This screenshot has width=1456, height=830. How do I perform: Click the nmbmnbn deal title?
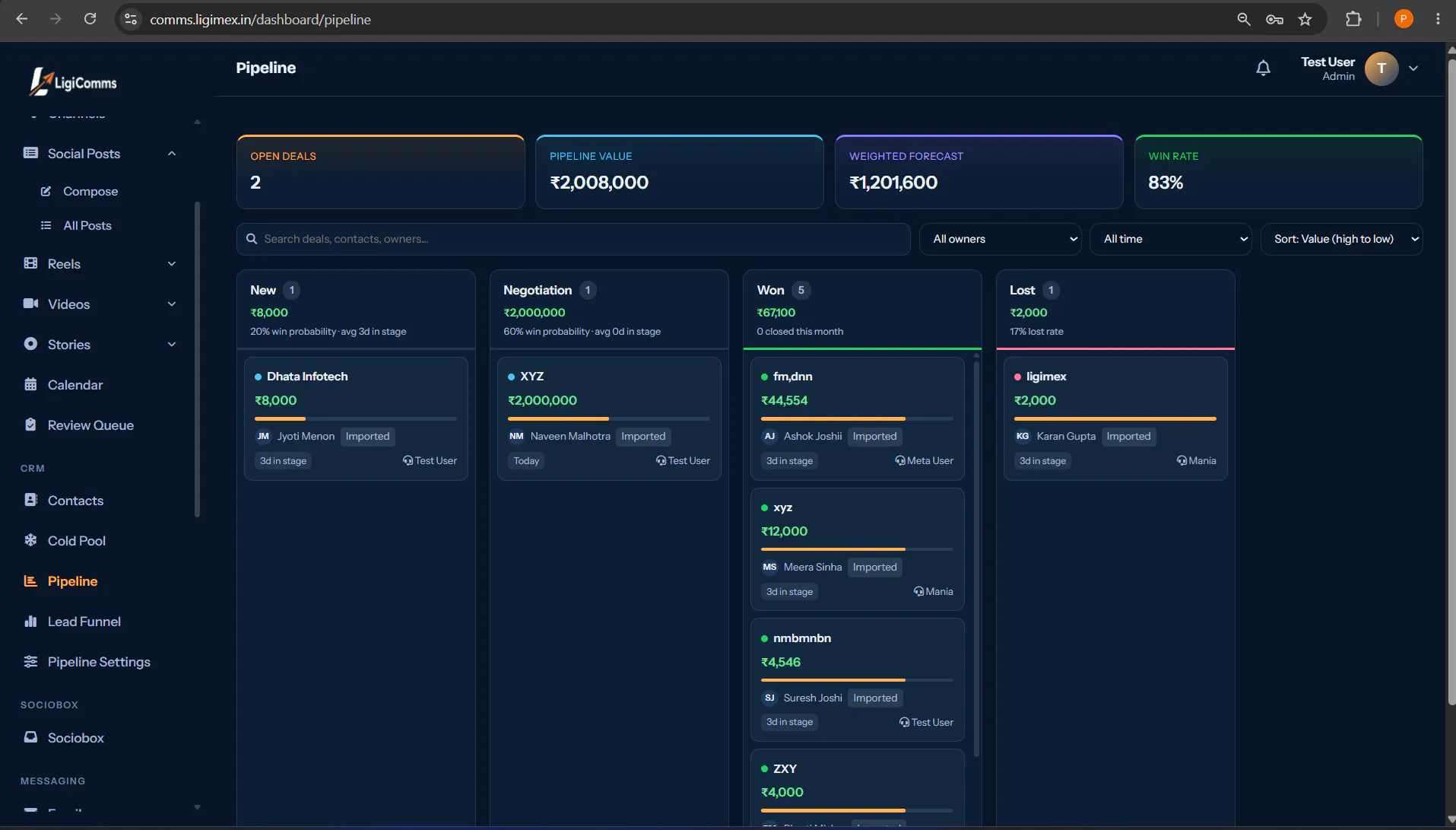click(801, 638)
